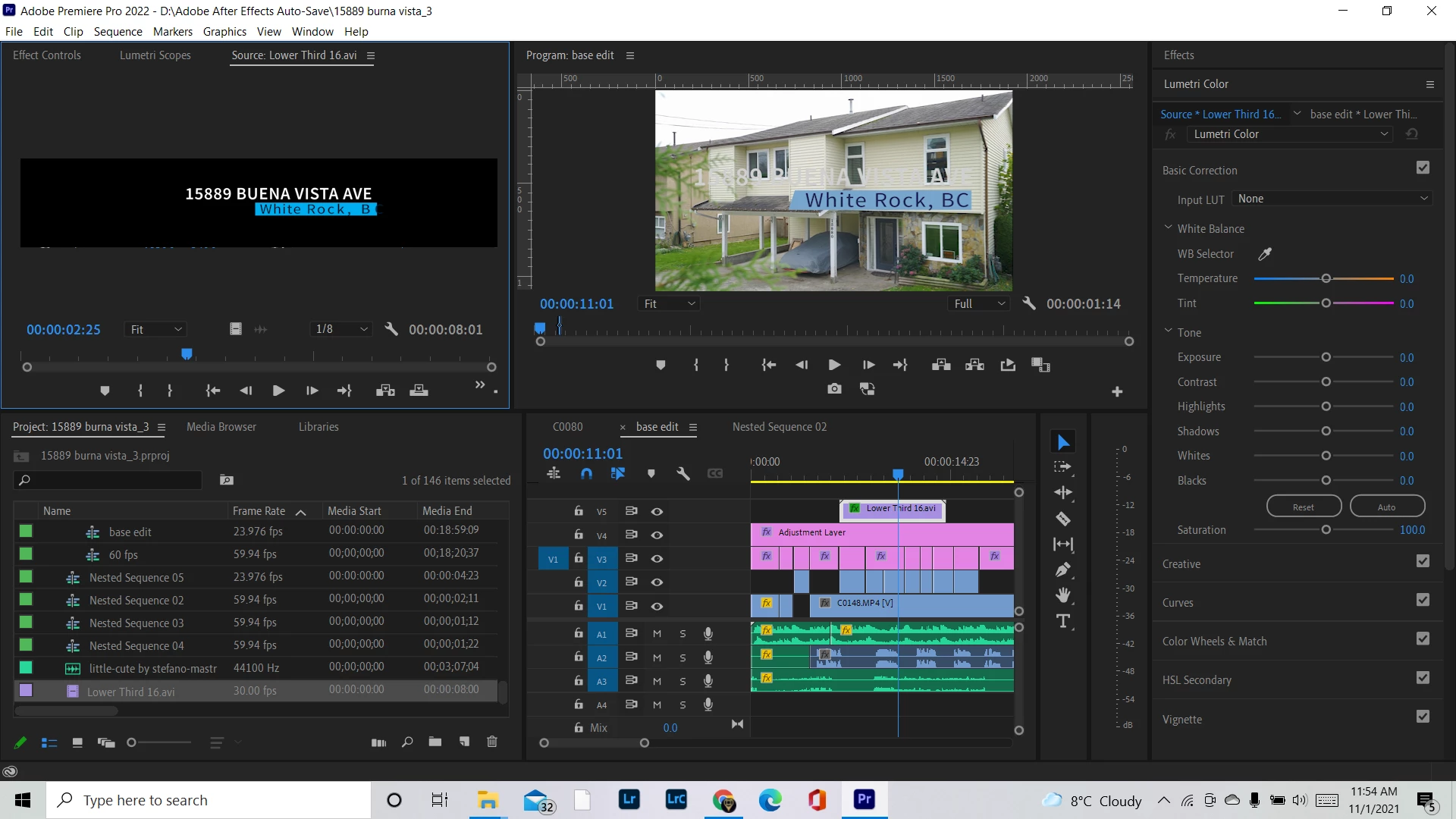Collapse the White Balance section
The width and height of the screenshot is (1456, 819).
point(1169,227)
